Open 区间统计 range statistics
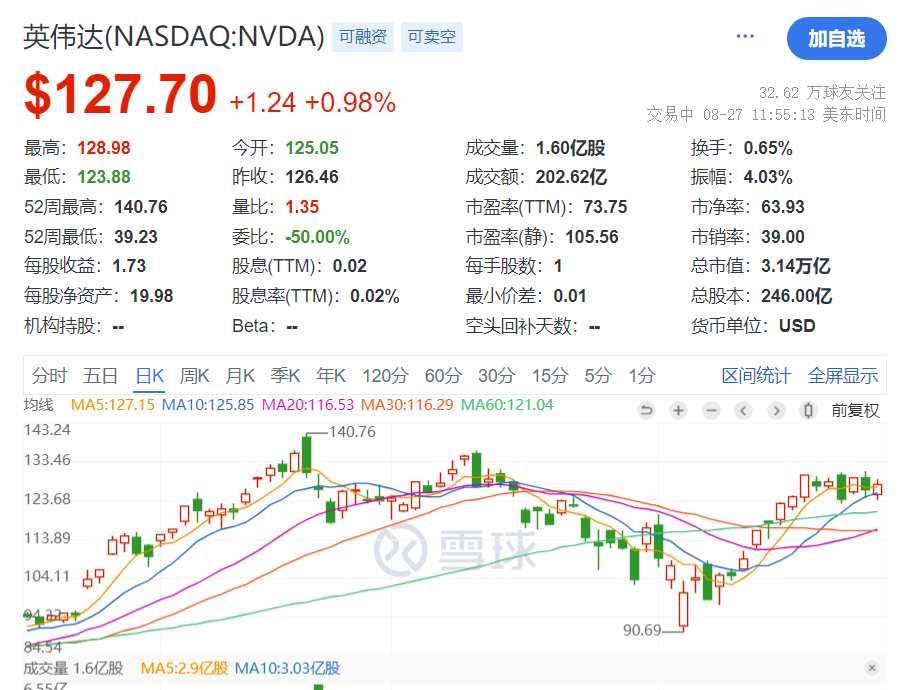Screen dimensions: 900x690 [x=757, y=376]
